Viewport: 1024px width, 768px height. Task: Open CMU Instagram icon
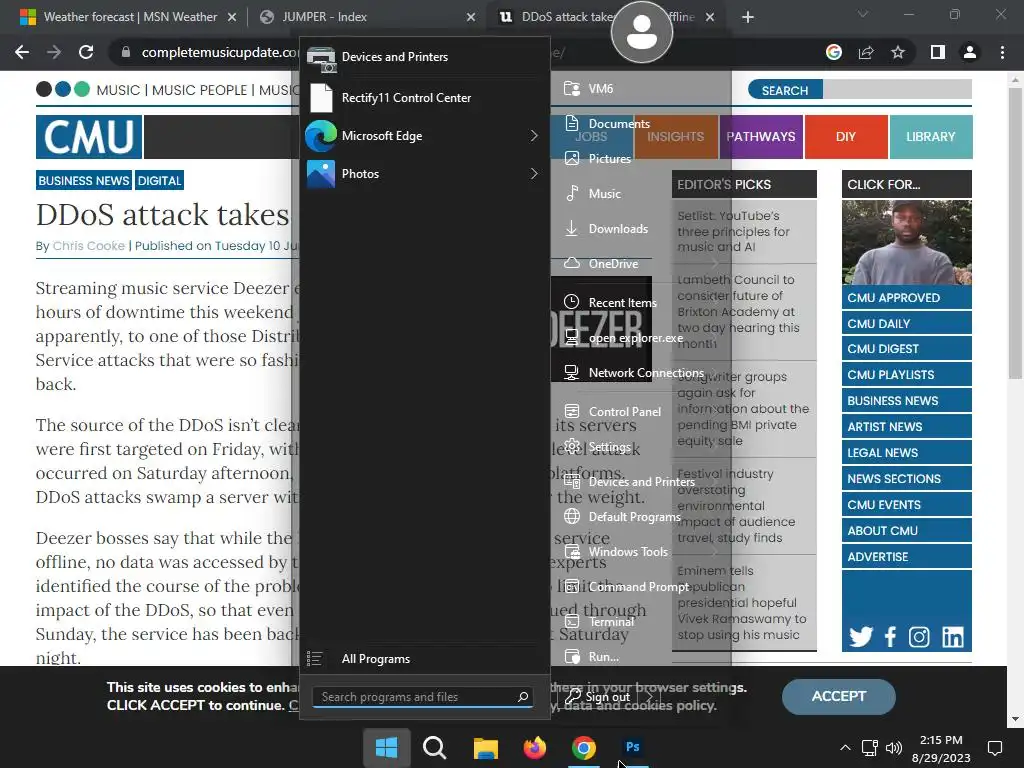[x=919, y=637]
